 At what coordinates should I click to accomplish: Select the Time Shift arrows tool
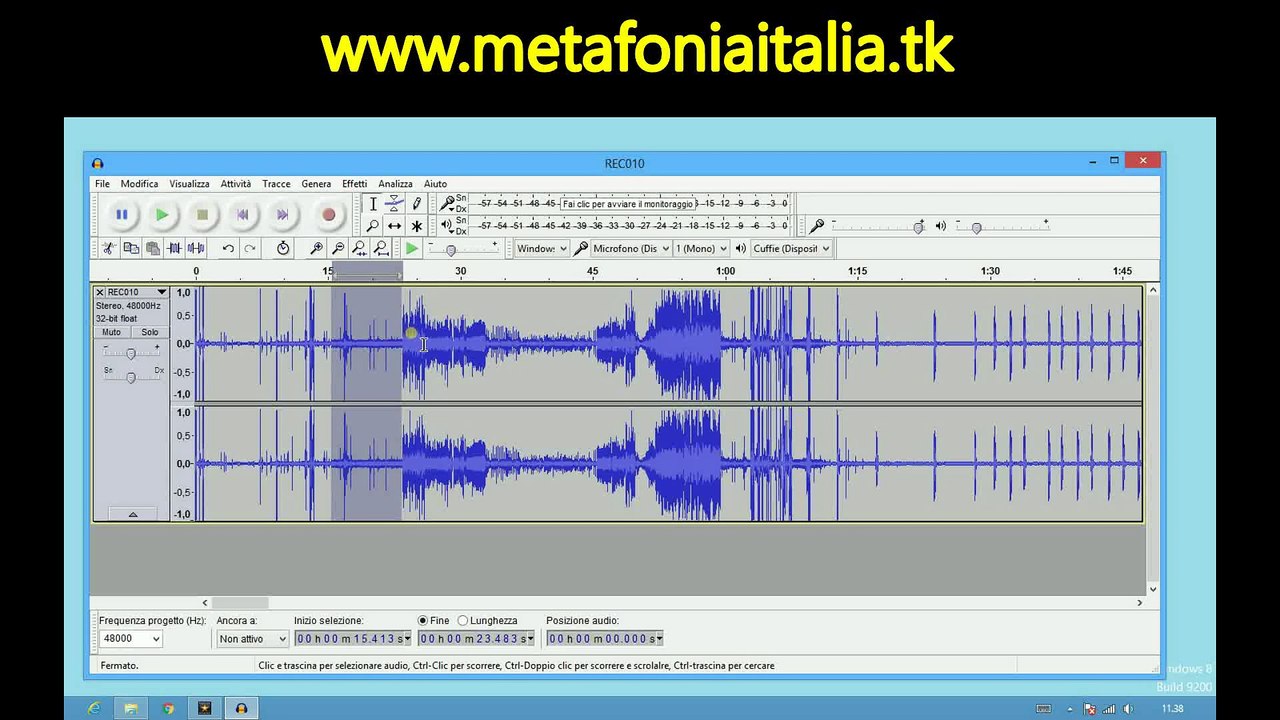point(394,226)
